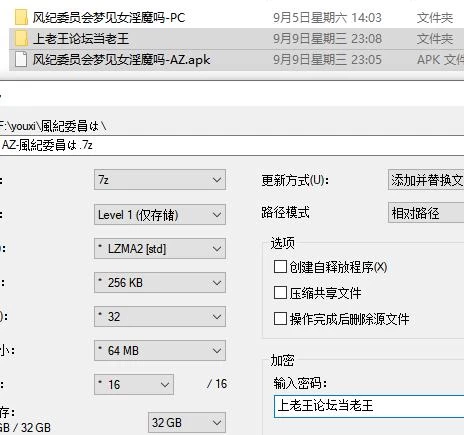Click date 9月9日星期三 23:05
The image size is (464, 435).
(327, 60)
